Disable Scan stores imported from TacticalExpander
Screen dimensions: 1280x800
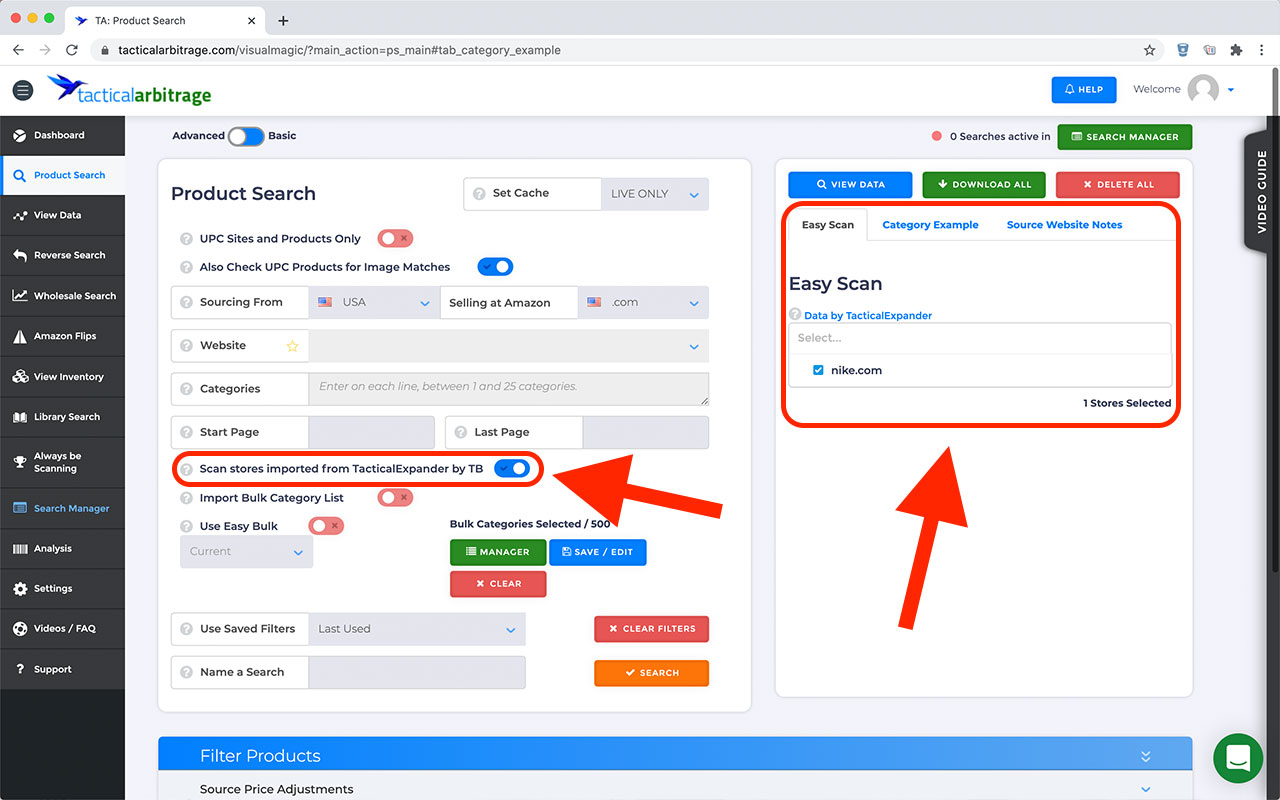(511, 469)
